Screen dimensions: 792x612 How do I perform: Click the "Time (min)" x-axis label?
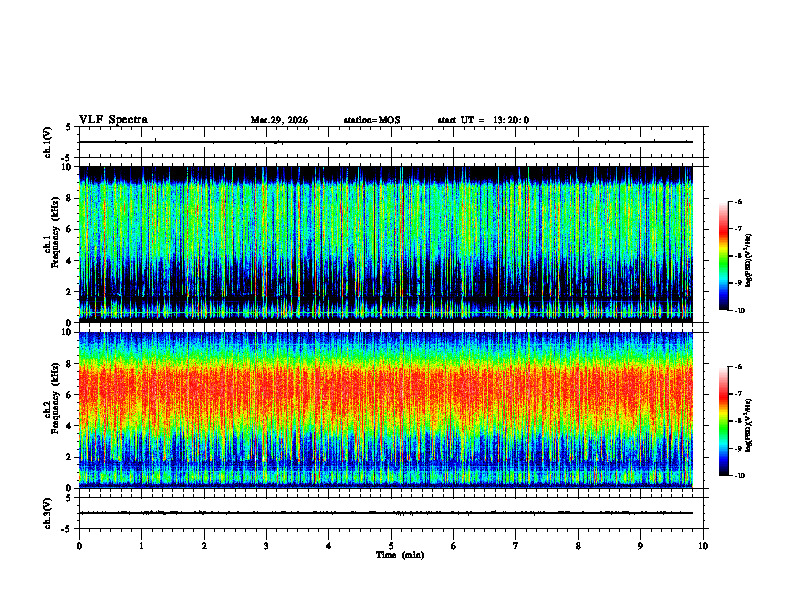400,555
